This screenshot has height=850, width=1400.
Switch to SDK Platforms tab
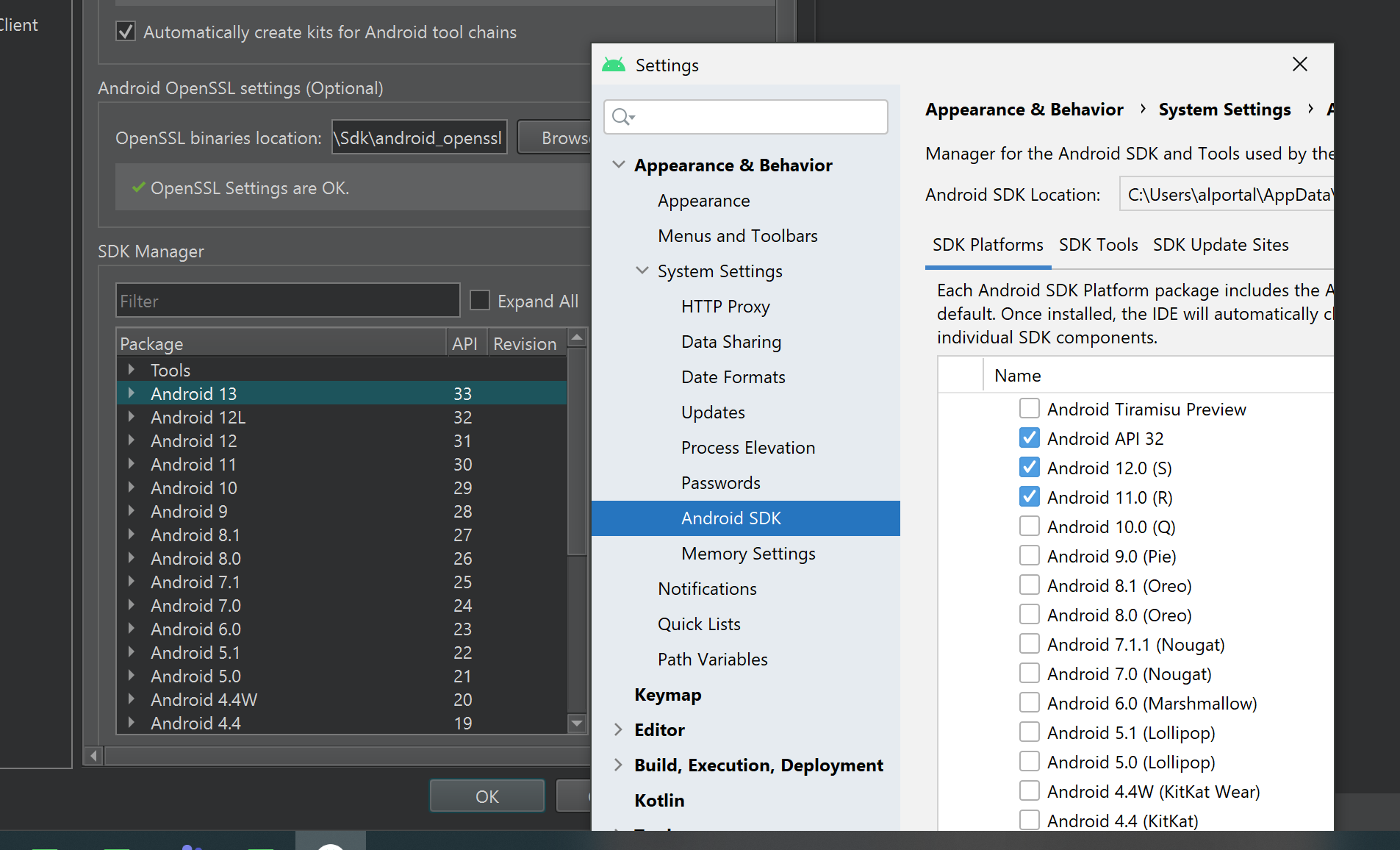pos(988,245)
